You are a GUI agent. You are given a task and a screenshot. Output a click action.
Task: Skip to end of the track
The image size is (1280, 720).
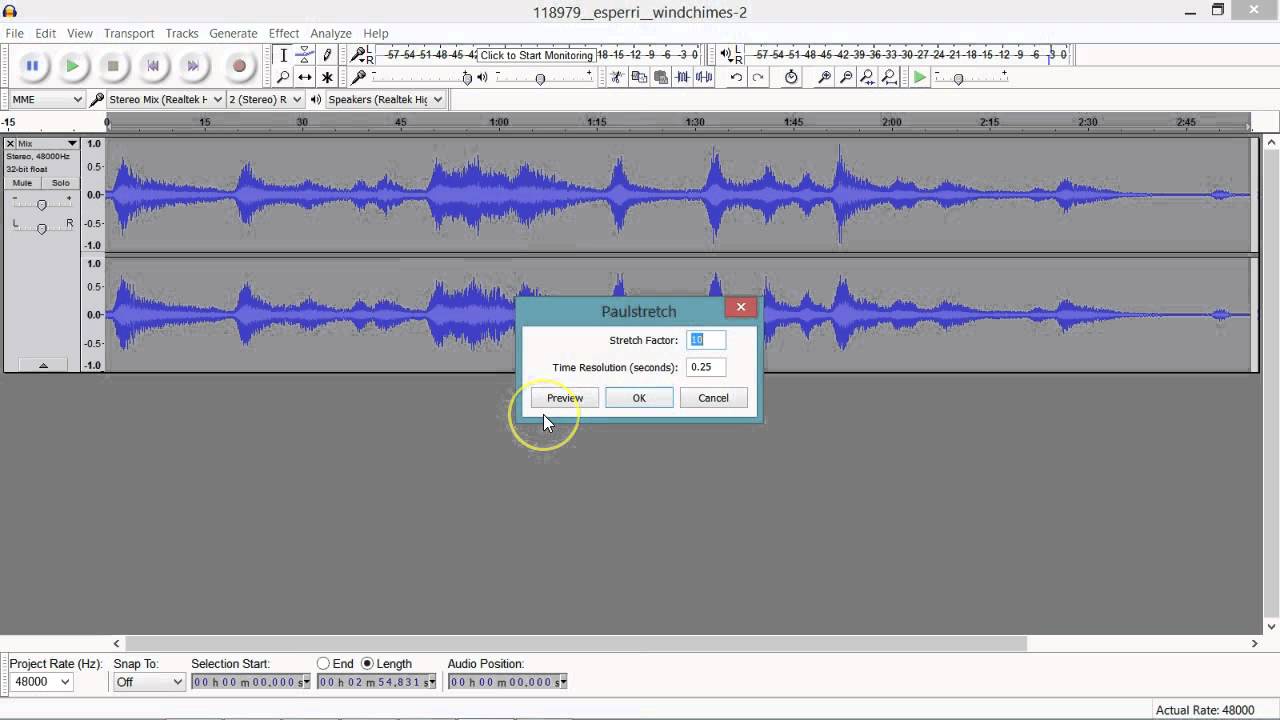point(193,66)
